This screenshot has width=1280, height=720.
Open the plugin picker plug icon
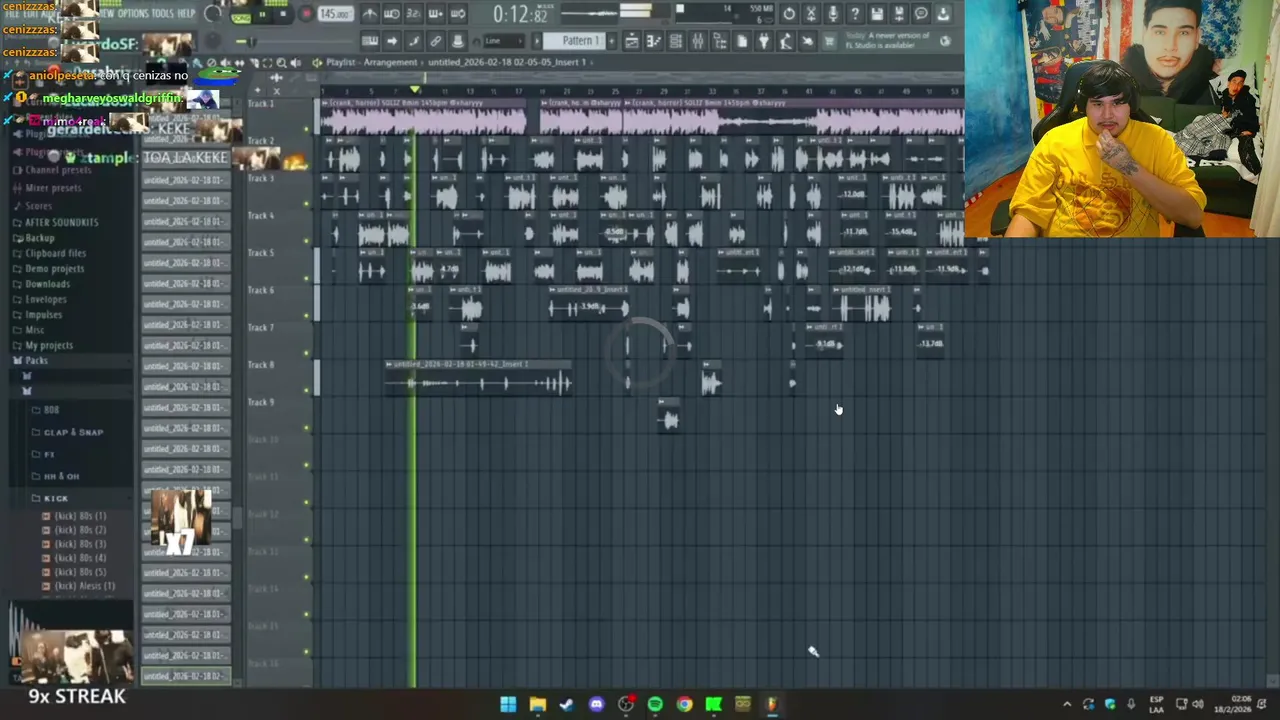click(x=763, y=41)
